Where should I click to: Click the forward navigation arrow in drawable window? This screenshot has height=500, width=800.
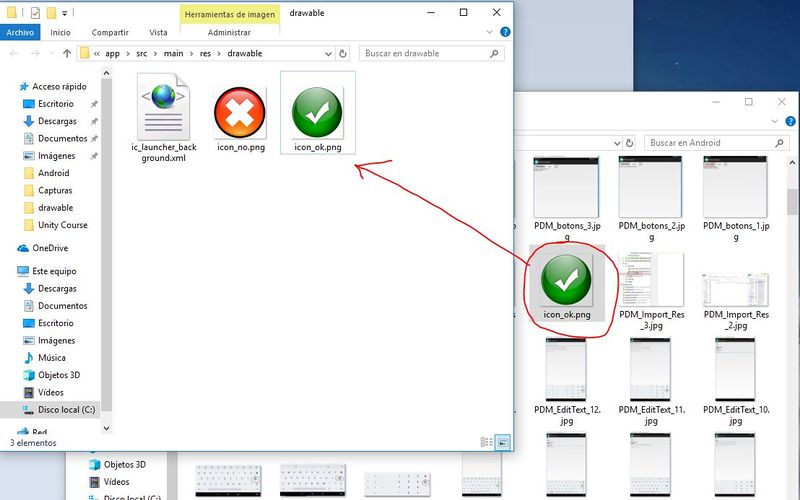point(35,53)
